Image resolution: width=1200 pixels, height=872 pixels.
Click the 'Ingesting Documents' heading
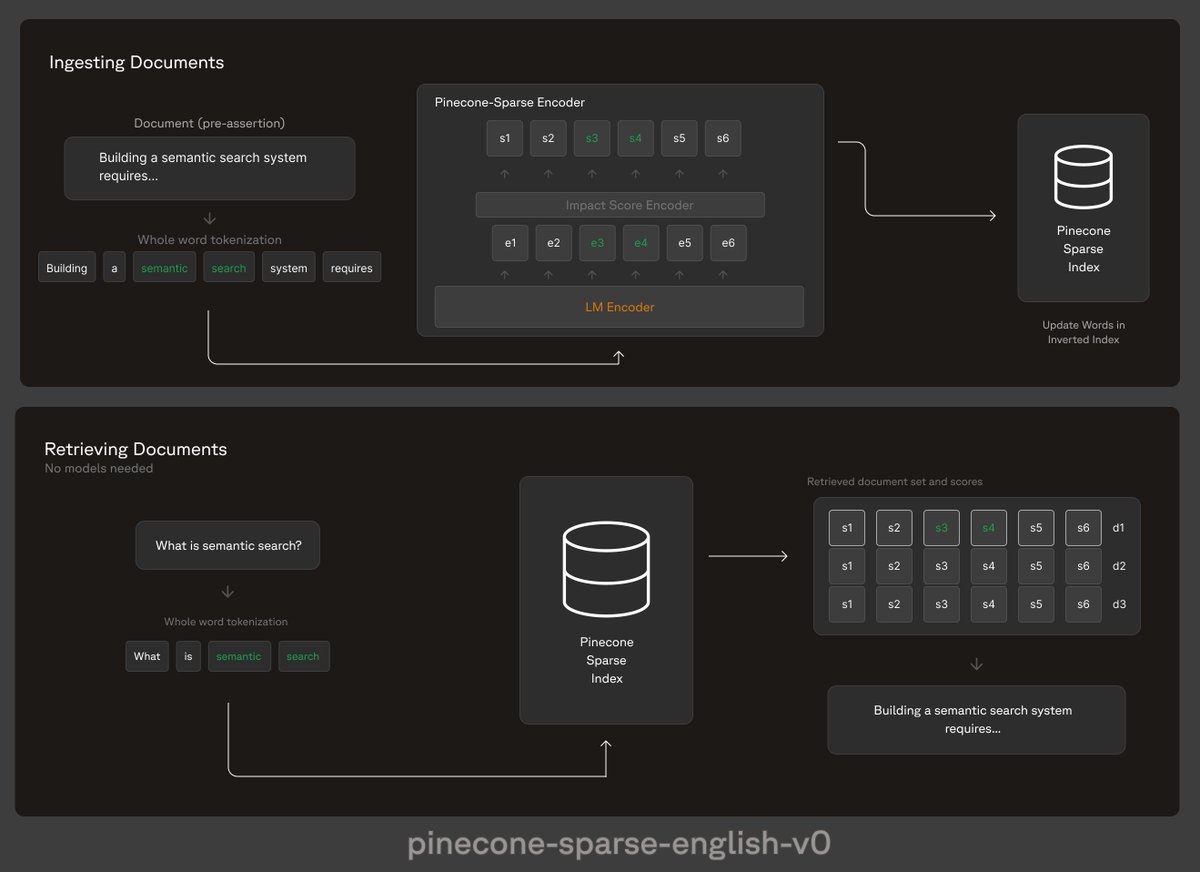coord(137,63)
